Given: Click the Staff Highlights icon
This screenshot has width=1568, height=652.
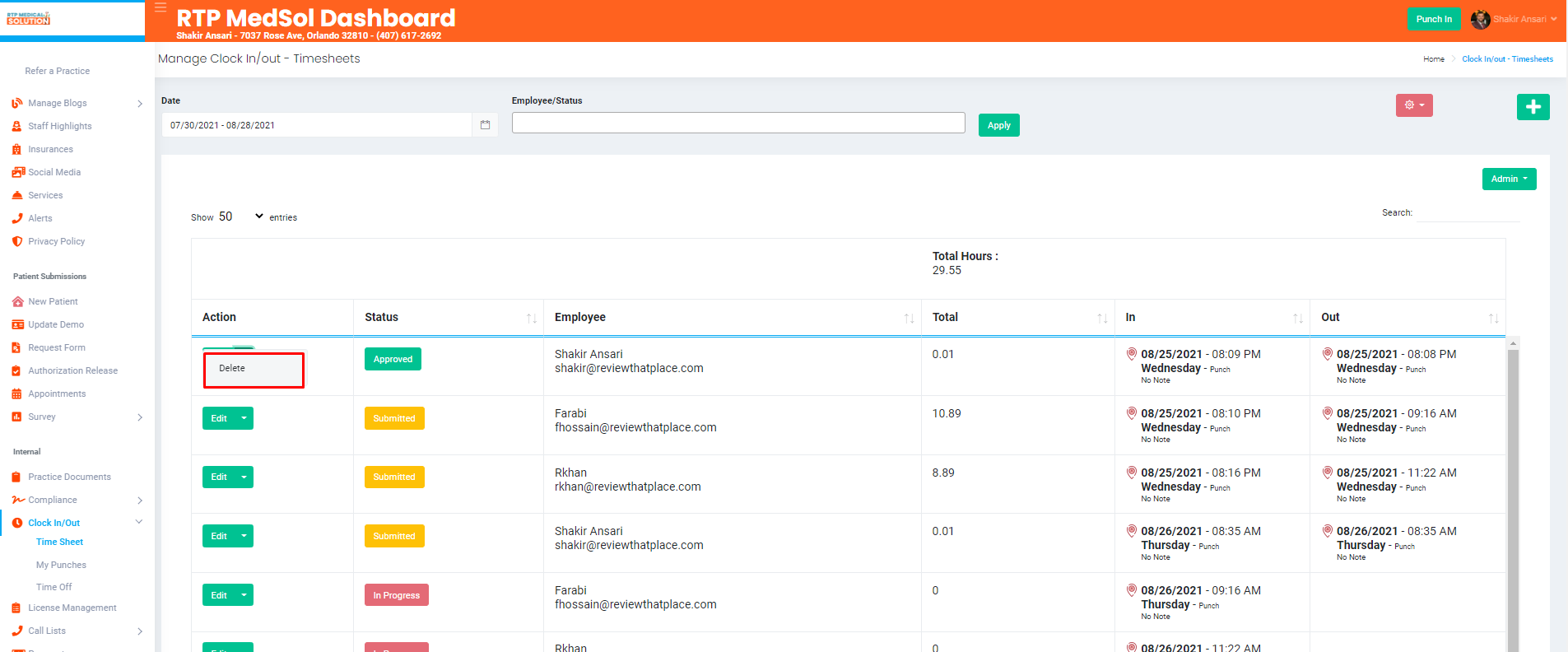Looking at the screenshot, I should coord(17,126).
